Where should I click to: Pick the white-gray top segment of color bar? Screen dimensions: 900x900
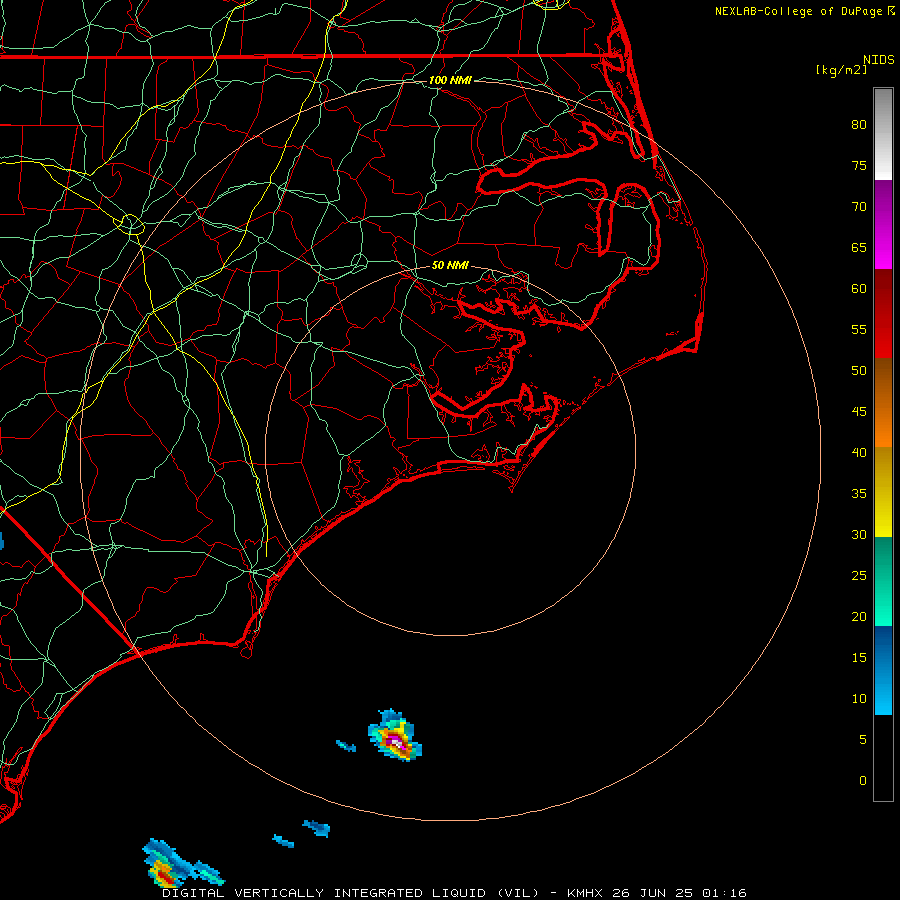(883, 134)
